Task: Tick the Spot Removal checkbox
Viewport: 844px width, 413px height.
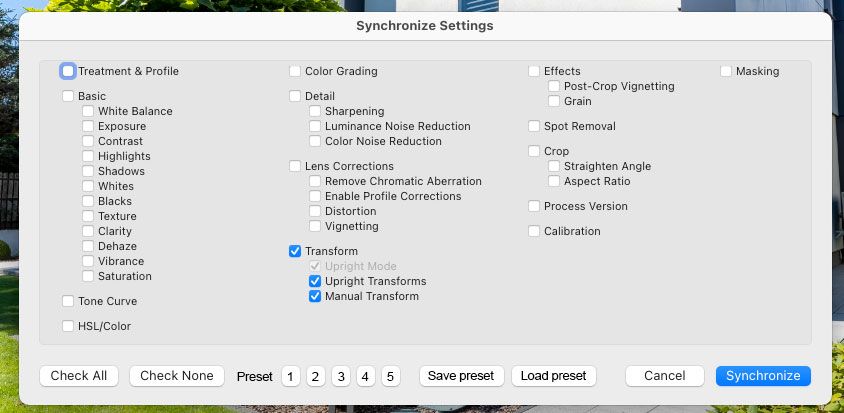Action: pyautogui.click(x=534, y=126)
